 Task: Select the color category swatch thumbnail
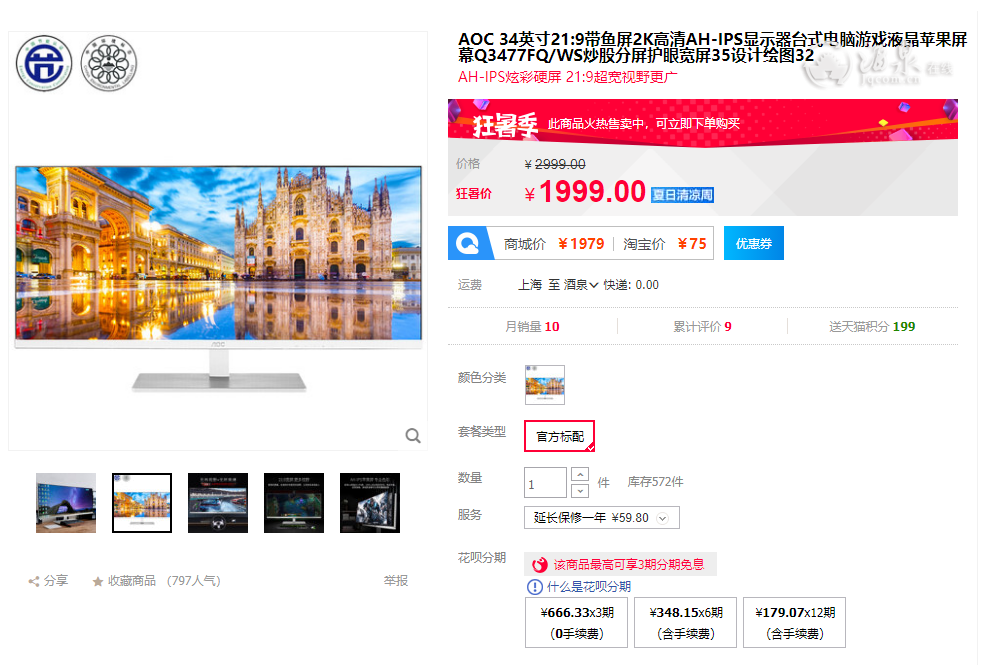[x=545, y=385]
